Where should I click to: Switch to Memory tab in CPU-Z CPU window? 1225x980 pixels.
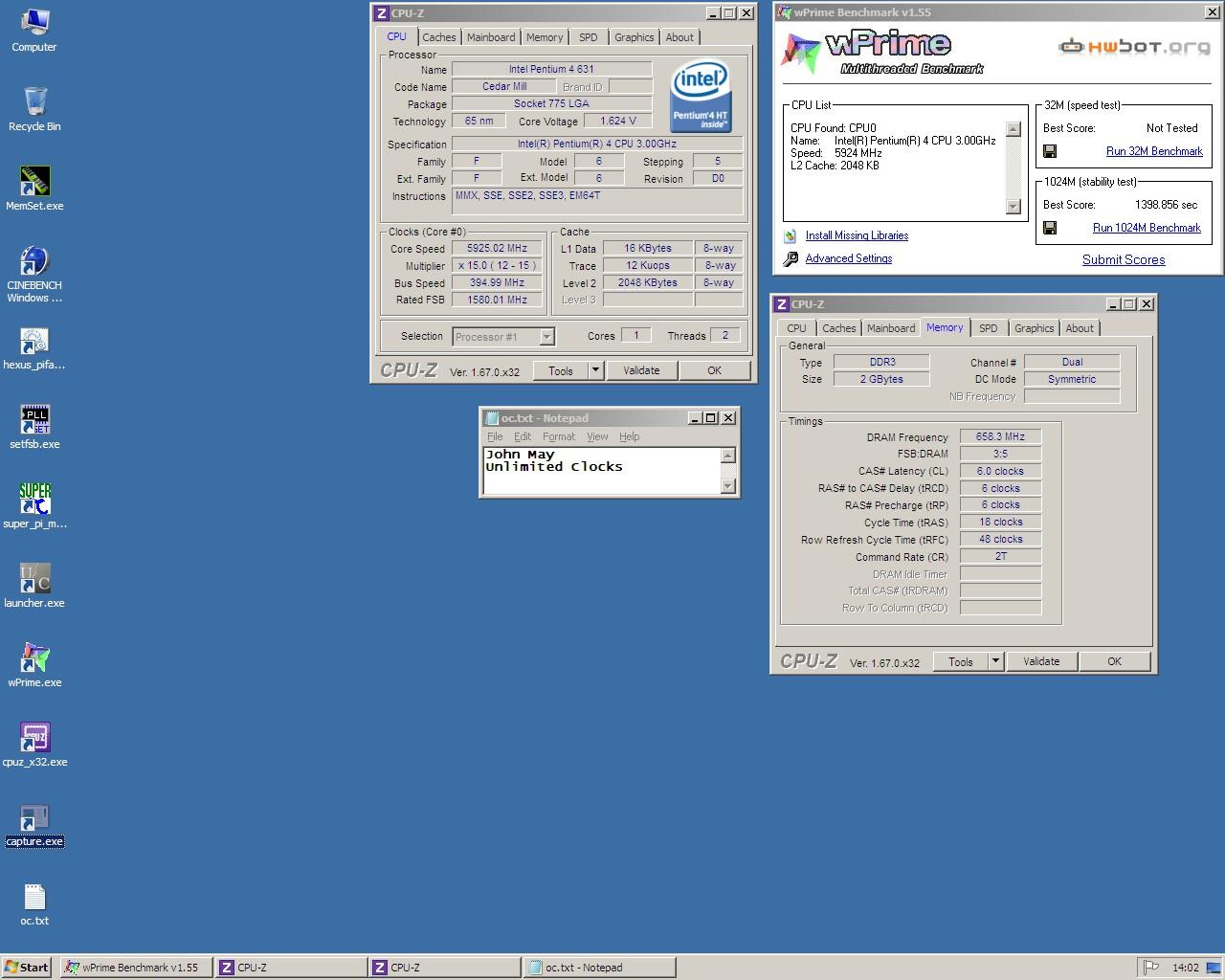[x=545, y=37]
